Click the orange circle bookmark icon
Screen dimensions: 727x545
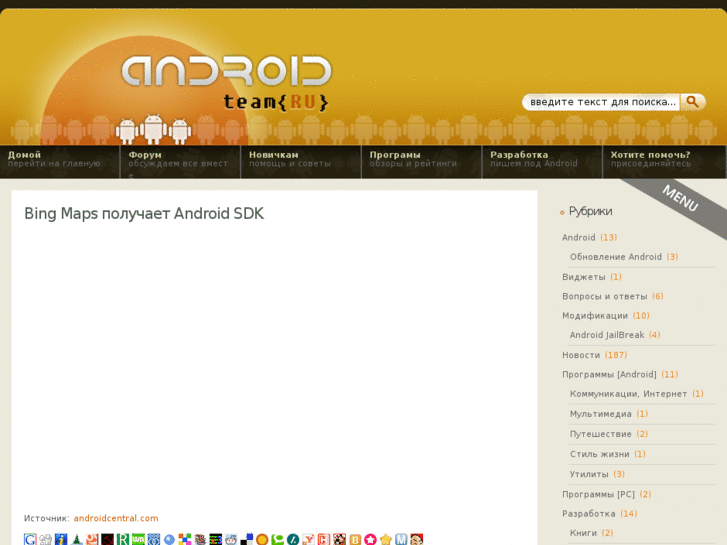pyautogui.click(x=262, y=539)
